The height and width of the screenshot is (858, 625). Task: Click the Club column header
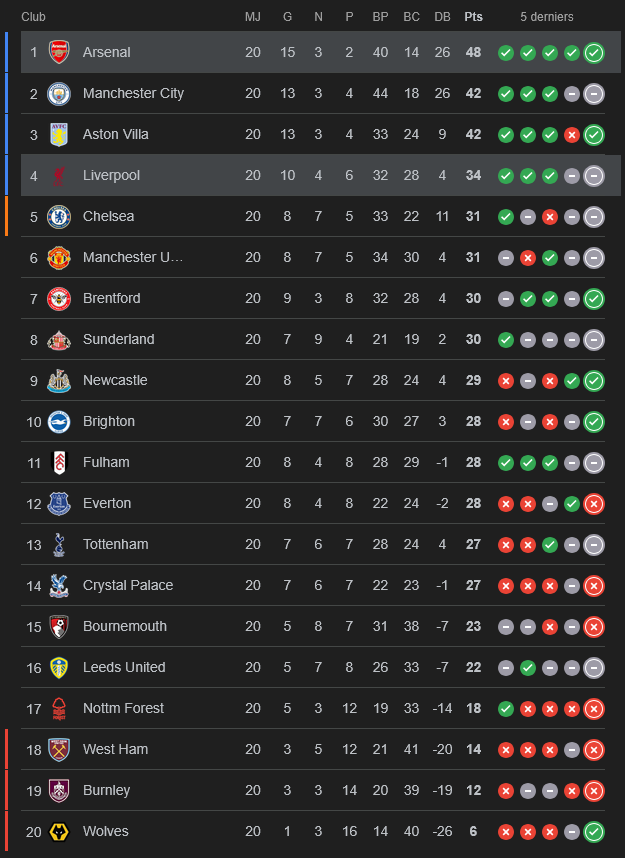click(33, 17)
